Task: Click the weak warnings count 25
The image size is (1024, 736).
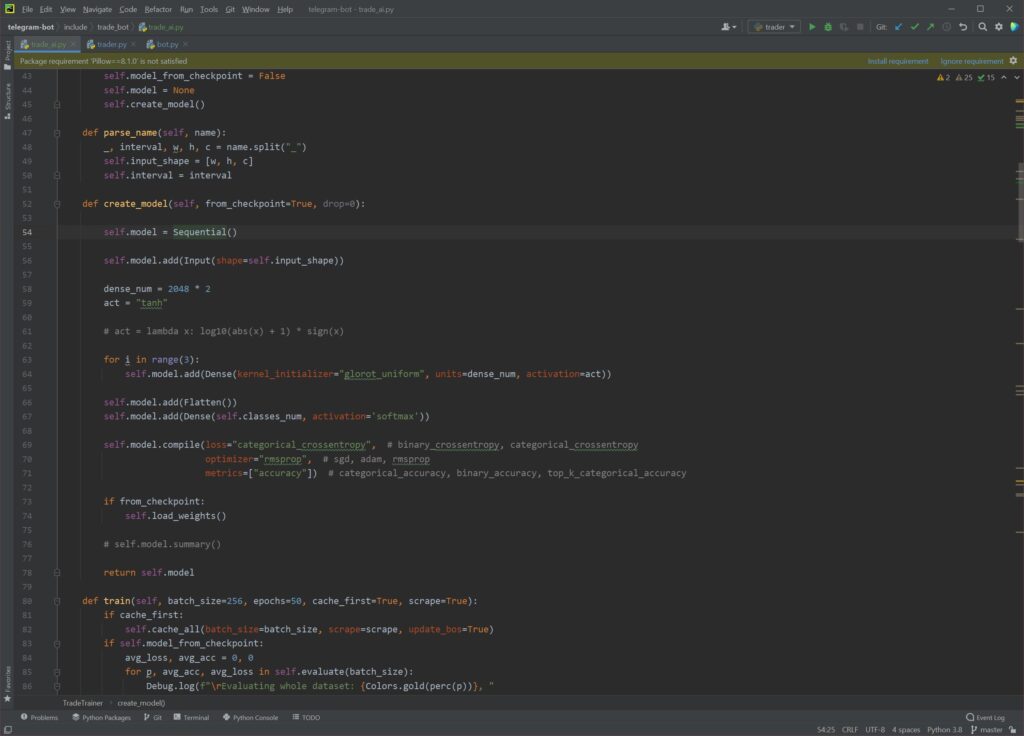Action: coord(964,77)
